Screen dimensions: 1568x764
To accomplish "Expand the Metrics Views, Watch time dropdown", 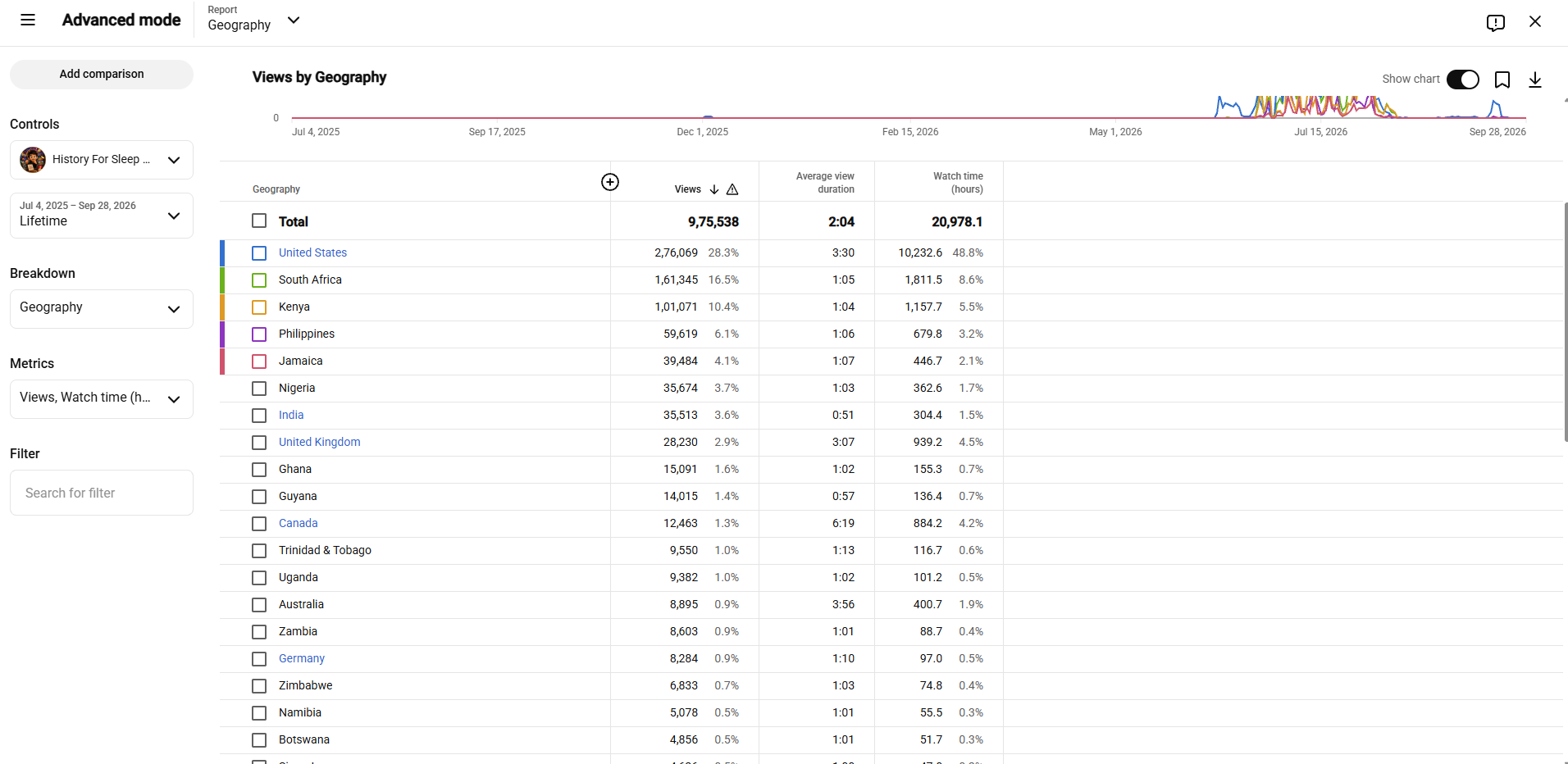I will 102,399.
